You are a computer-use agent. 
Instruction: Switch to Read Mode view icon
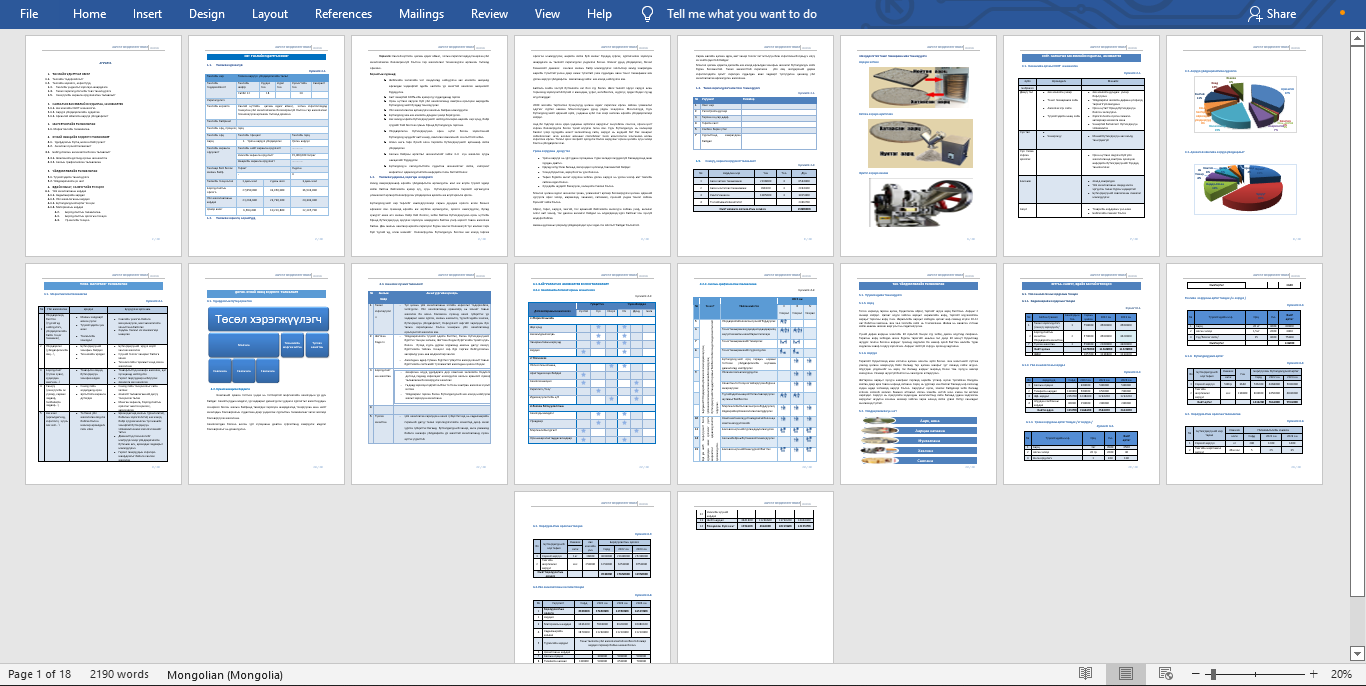tap(1085, 674)
